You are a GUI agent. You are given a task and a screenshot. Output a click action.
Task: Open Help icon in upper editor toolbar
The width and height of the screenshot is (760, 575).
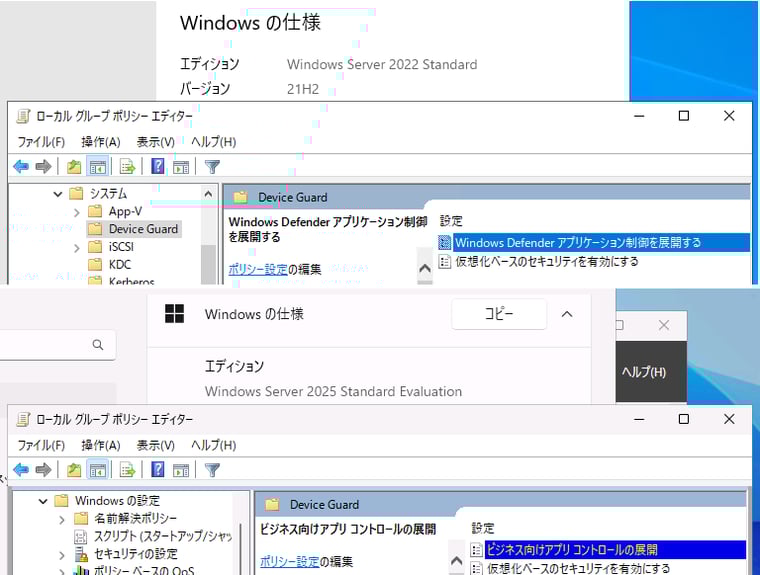(x=158, y=166)
